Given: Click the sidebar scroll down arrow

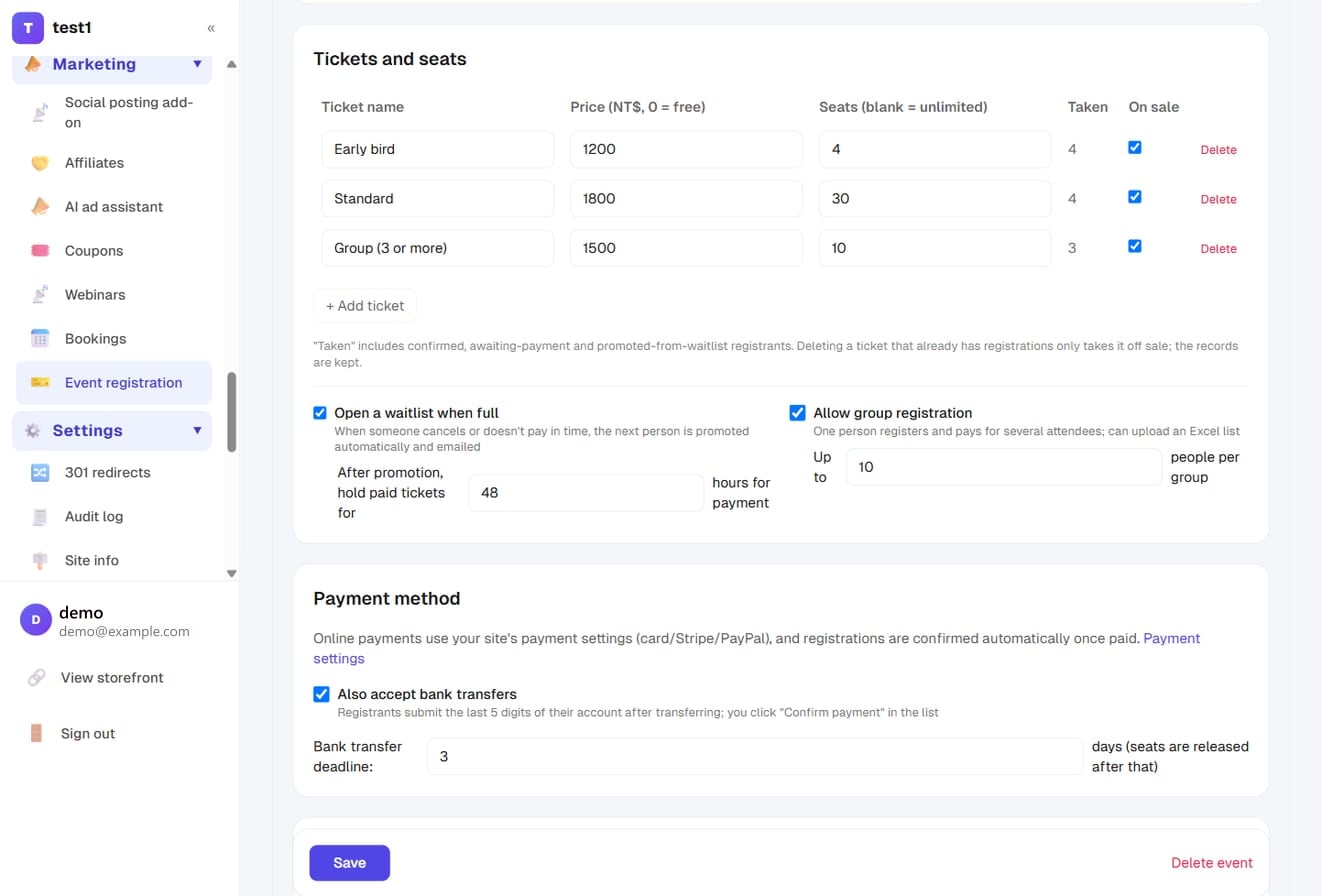Looking at the screenshot, I should tap(232, 574).
